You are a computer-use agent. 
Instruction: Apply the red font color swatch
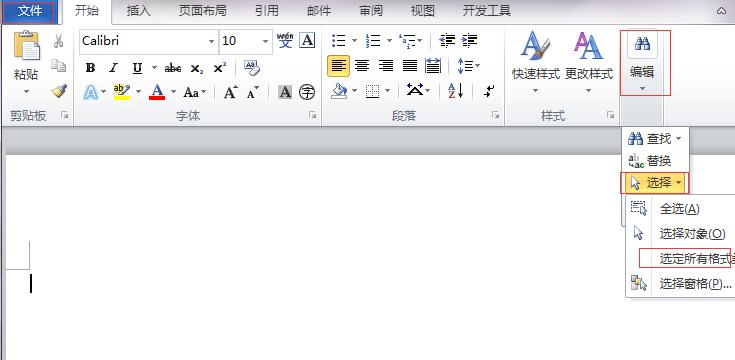pyautogui.click(x=157, y=92)
